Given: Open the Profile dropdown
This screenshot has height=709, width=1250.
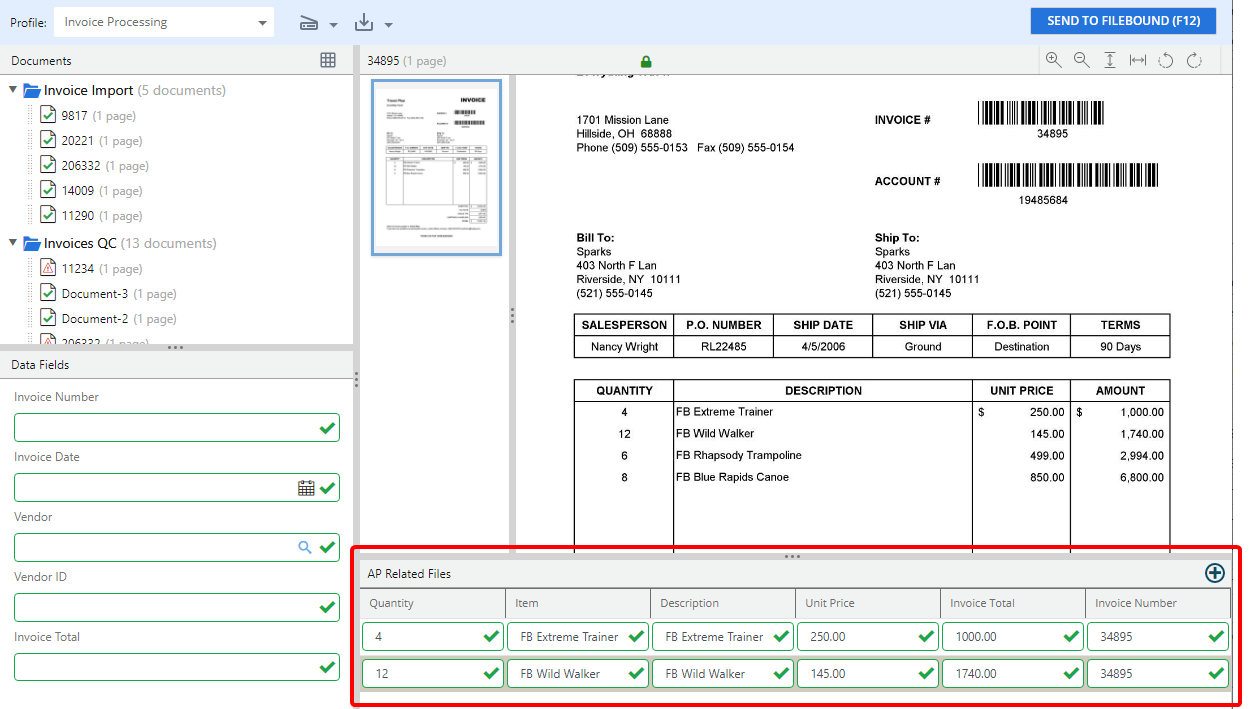Looking at the screenshot, I should click(x=263, y=23).
